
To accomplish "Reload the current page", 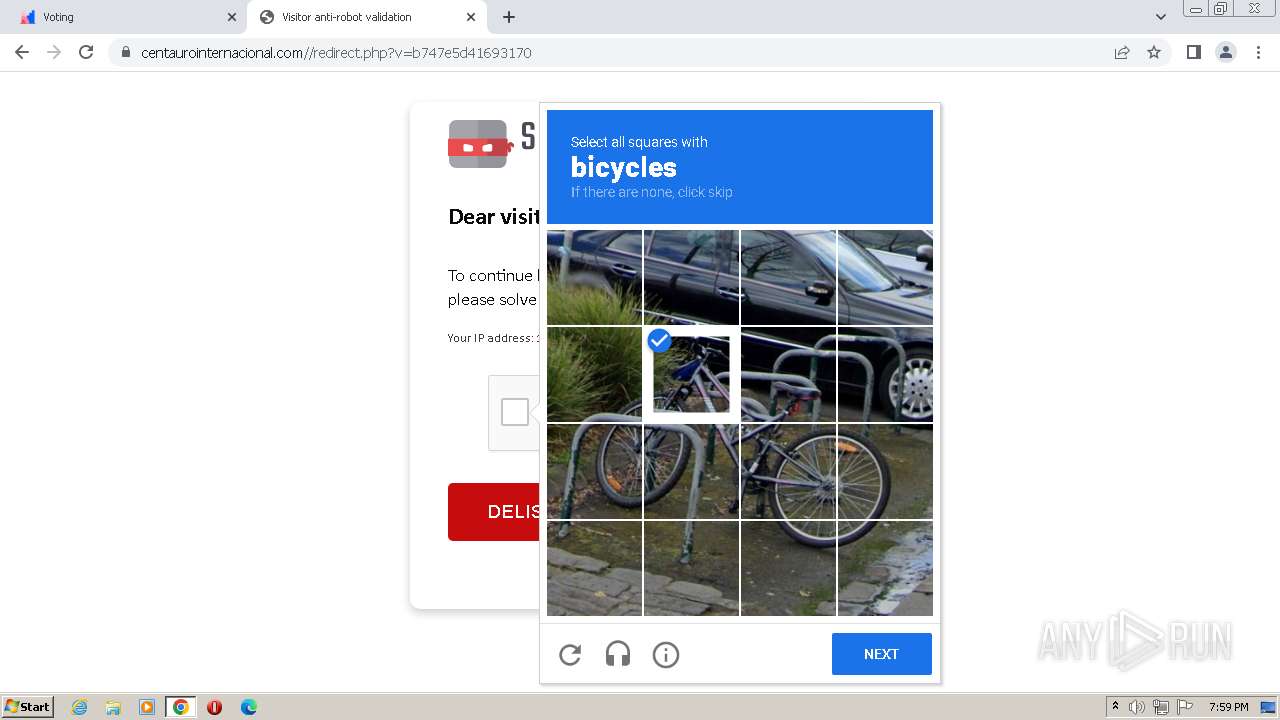I will [x=86, y=52].
